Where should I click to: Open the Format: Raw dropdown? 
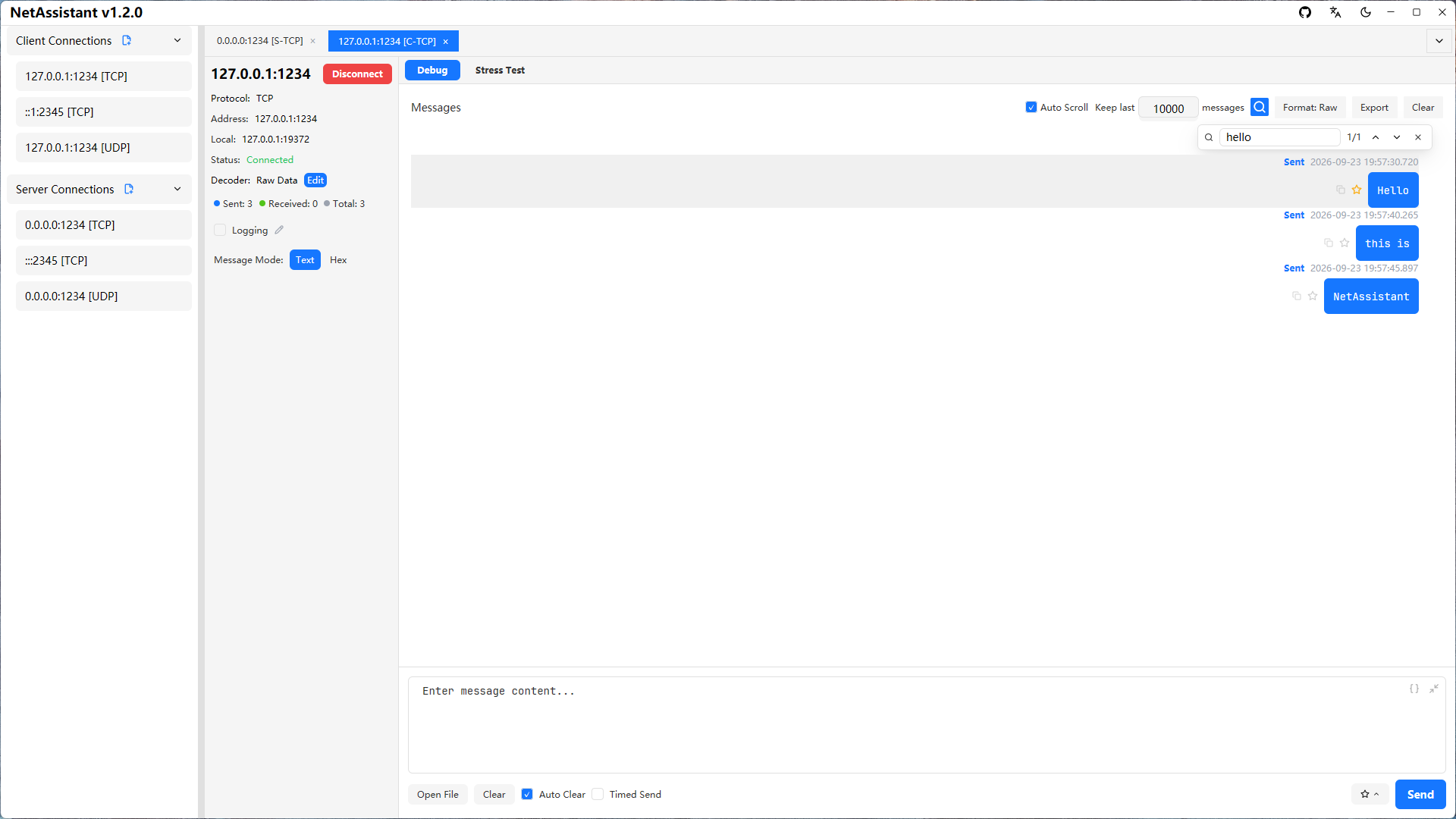point(1310,107)
